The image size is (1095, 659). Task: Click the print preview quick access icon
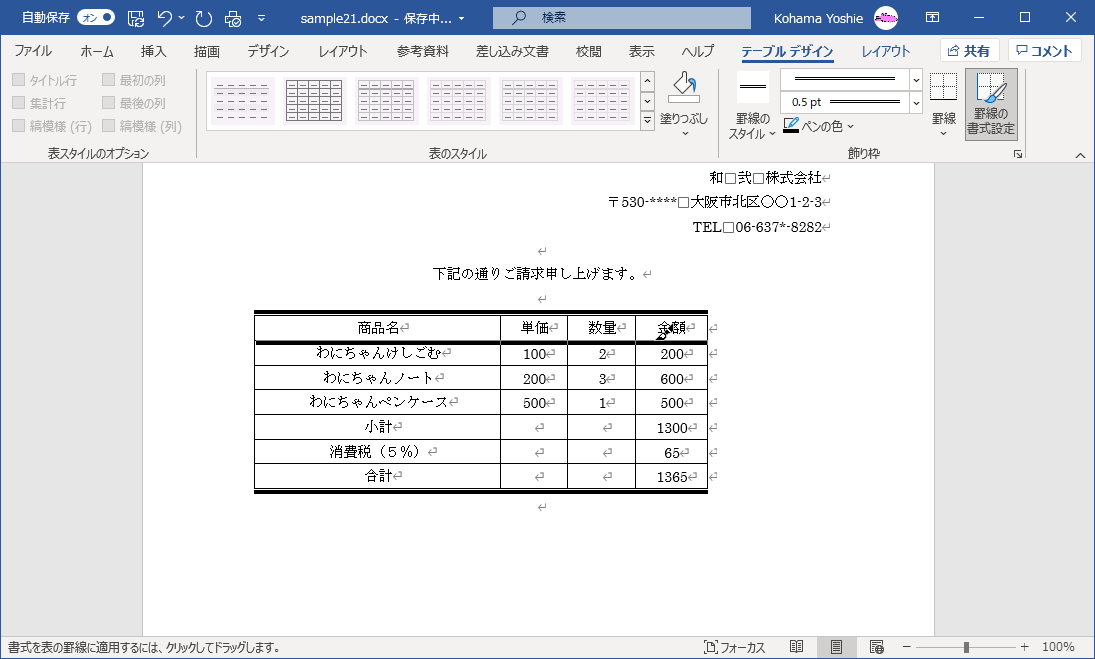[233, 18]
